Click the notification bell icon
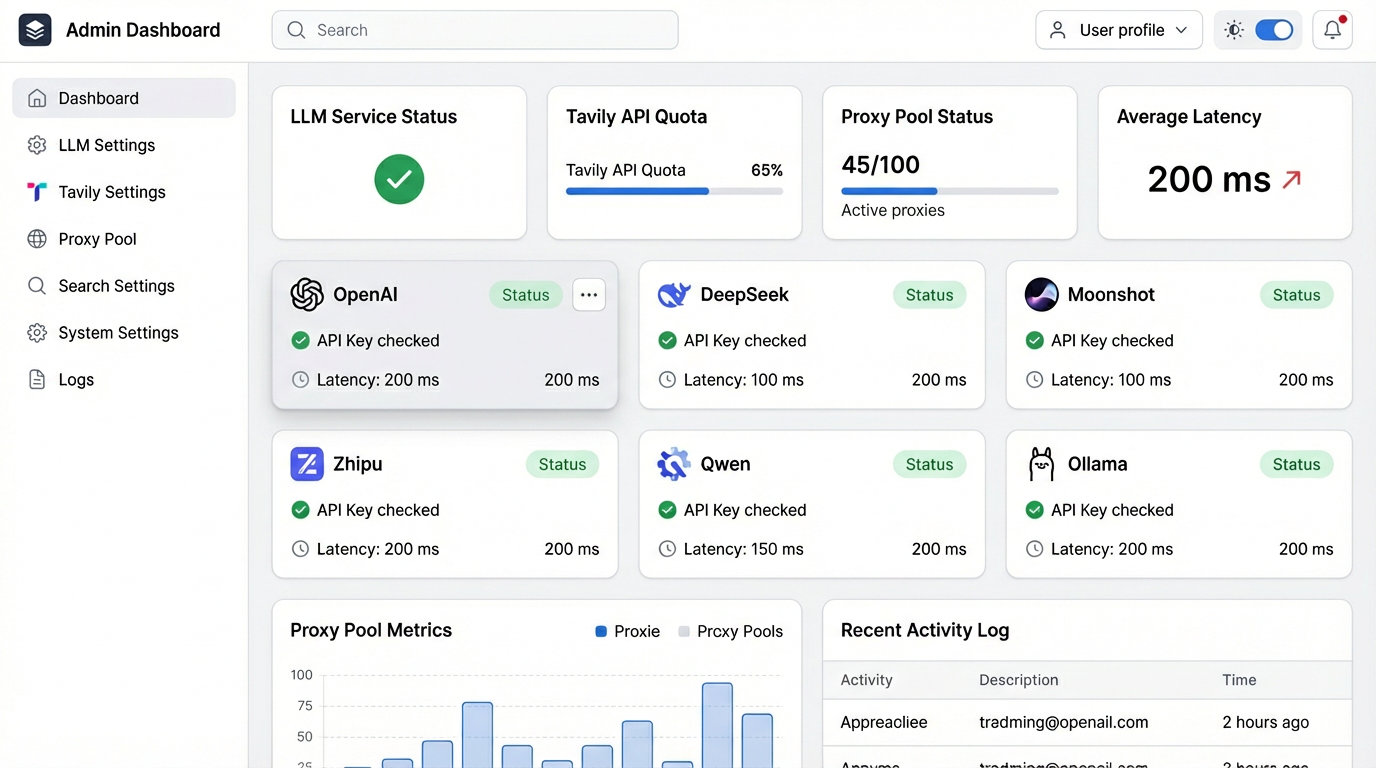Viewport: 1376px width, 768px height. pyautogui.click(x=1332, y=30)
